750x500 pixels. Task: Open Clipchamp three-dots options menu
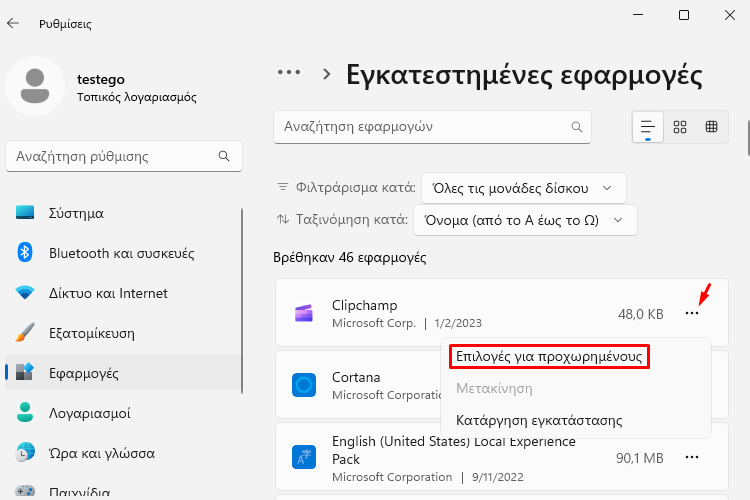coord(692,313)
